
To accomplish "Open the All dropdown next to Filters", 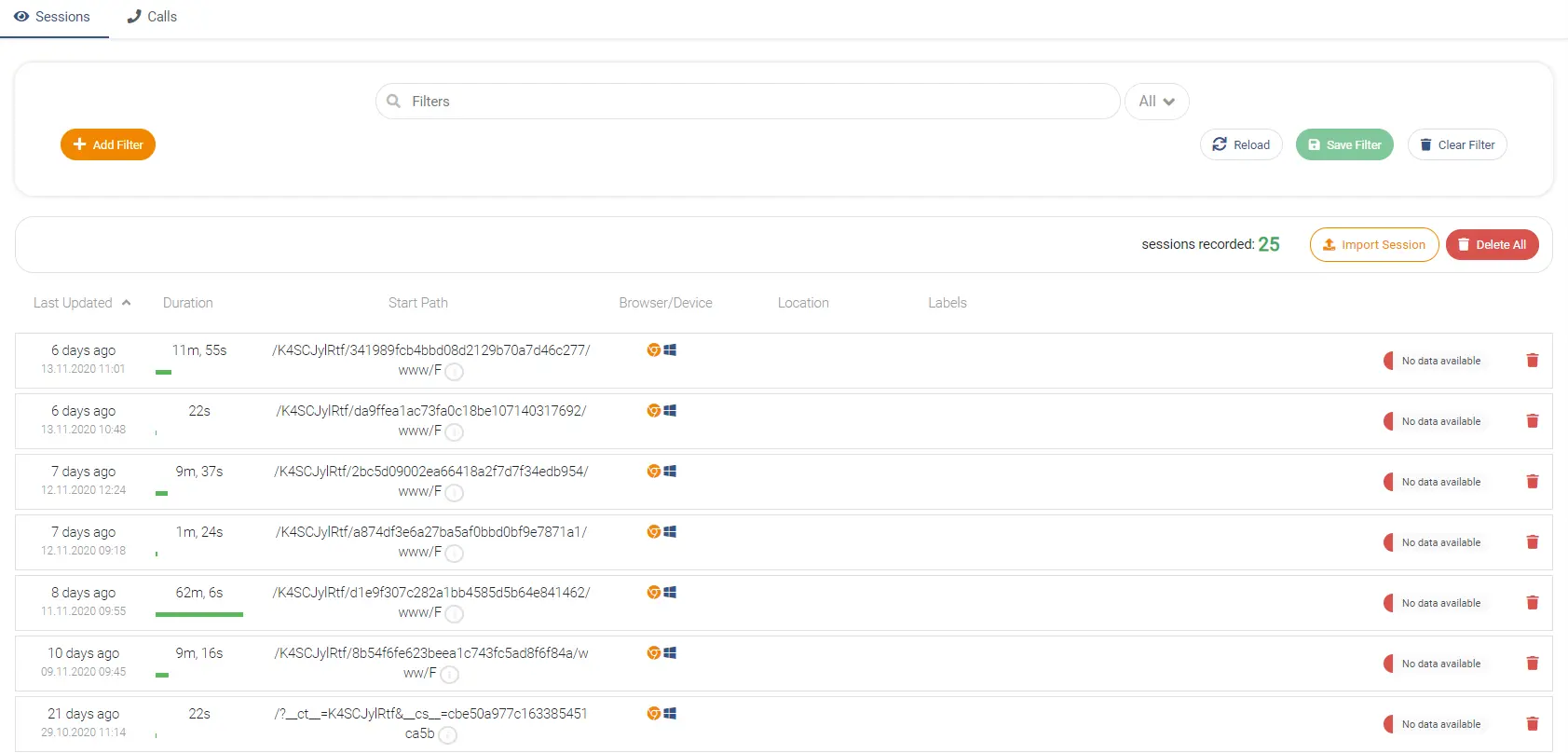I will [1156, 102].
